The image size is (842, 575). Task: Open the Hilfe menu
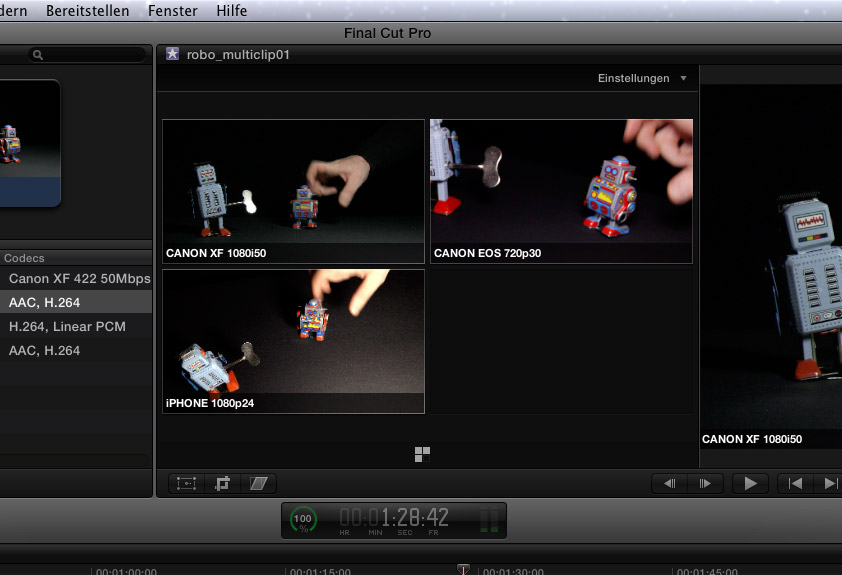(x=231, y=11)
